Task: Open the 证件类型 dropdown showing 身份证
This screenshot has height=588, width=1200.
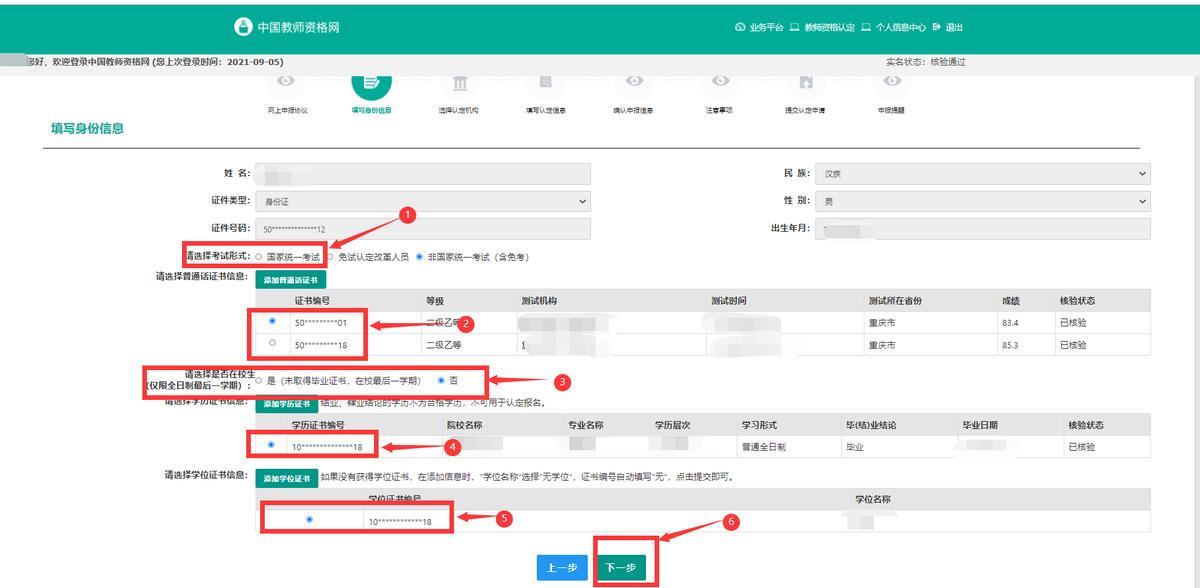Action: [423, 201]
